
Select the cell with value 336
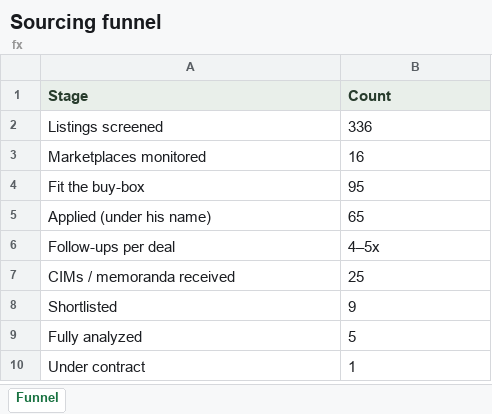415,126
